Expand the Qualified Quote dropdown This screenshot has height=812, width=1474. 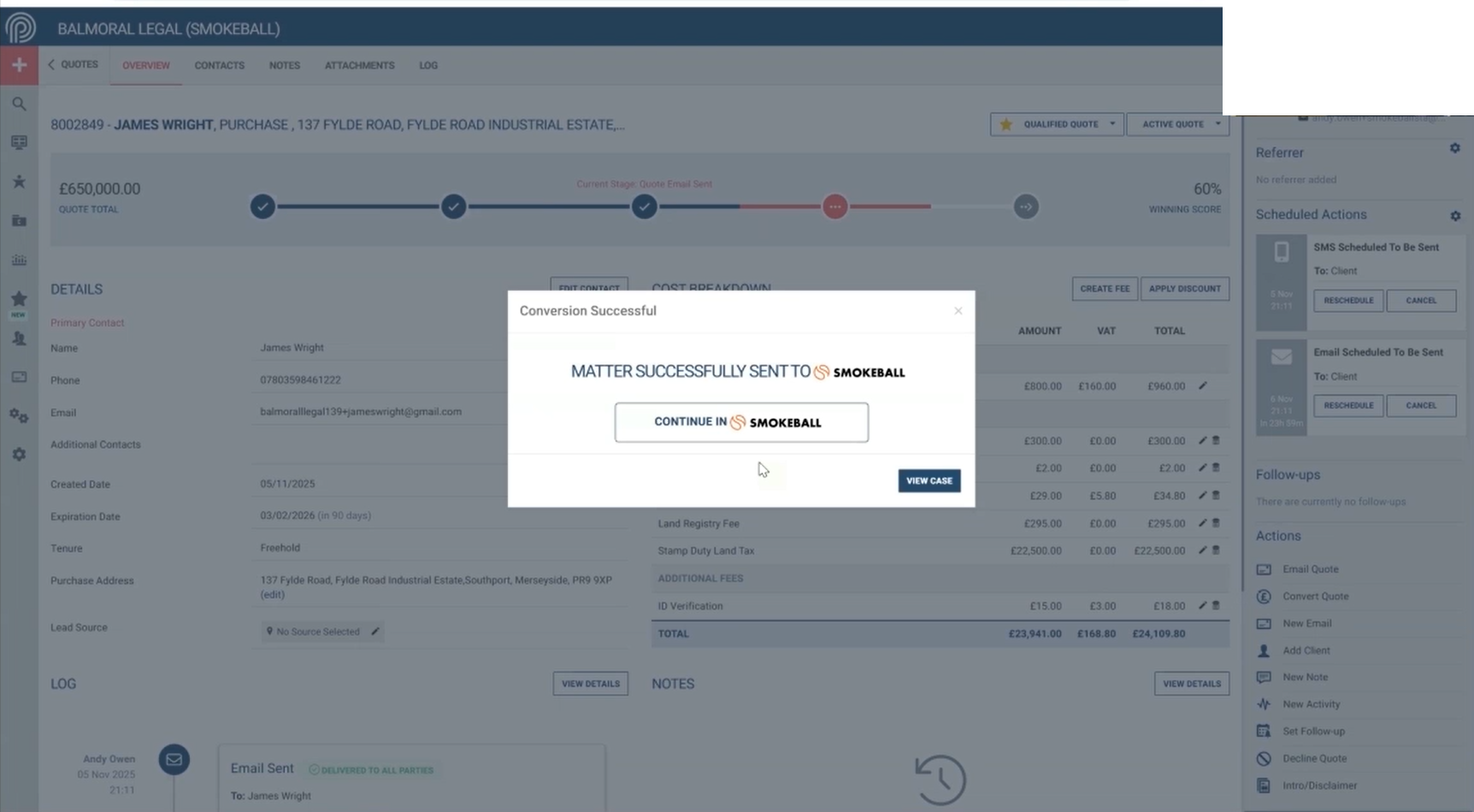pyautogui.click(x=1112, y=124)
